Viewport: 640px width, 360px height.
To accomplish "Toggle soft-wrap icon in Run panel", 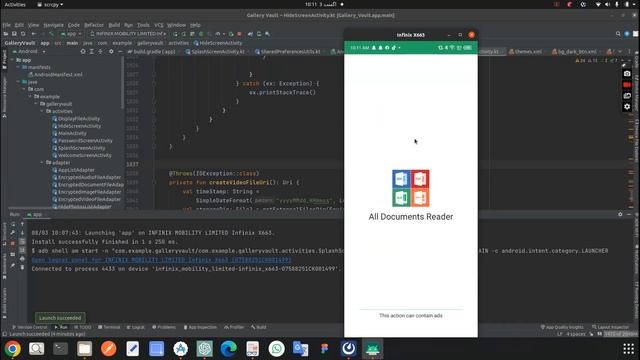I will click(x=22, y=241).
